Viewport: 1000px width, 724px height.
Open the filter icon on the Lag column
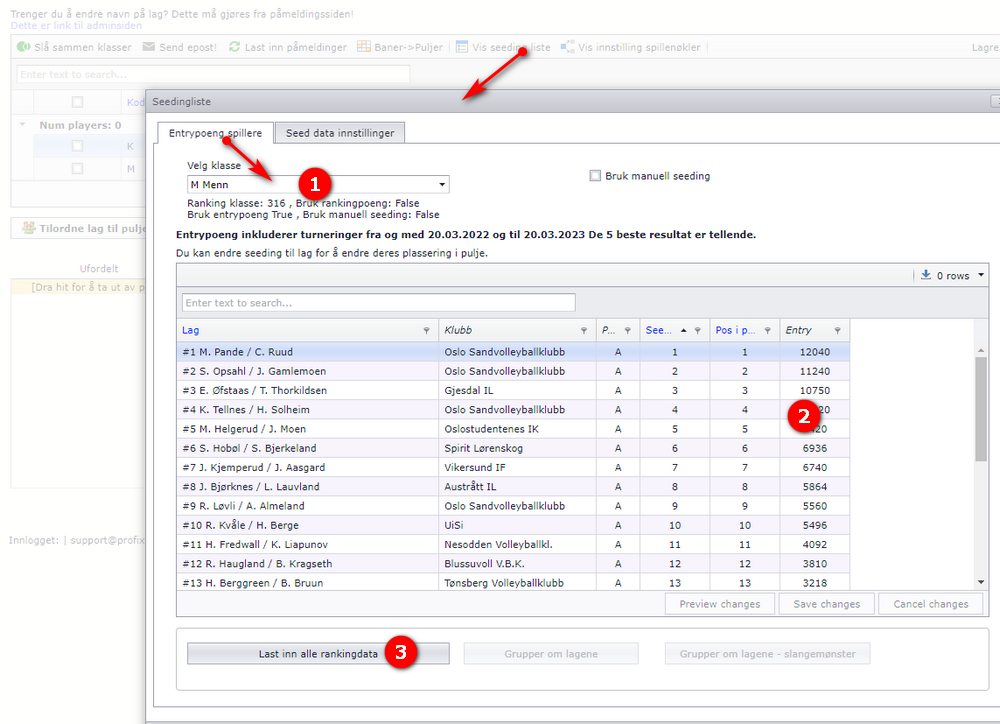[426, 330]
